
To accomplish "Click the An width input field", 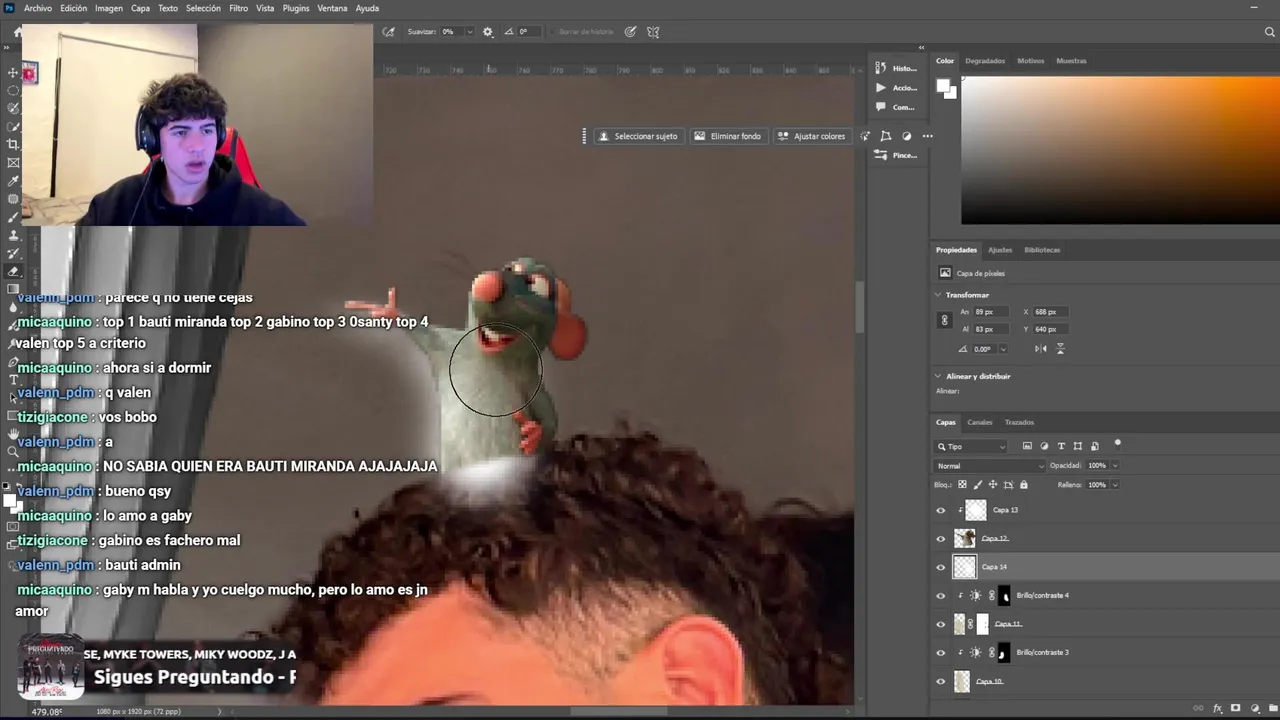I will click(990, 312).
